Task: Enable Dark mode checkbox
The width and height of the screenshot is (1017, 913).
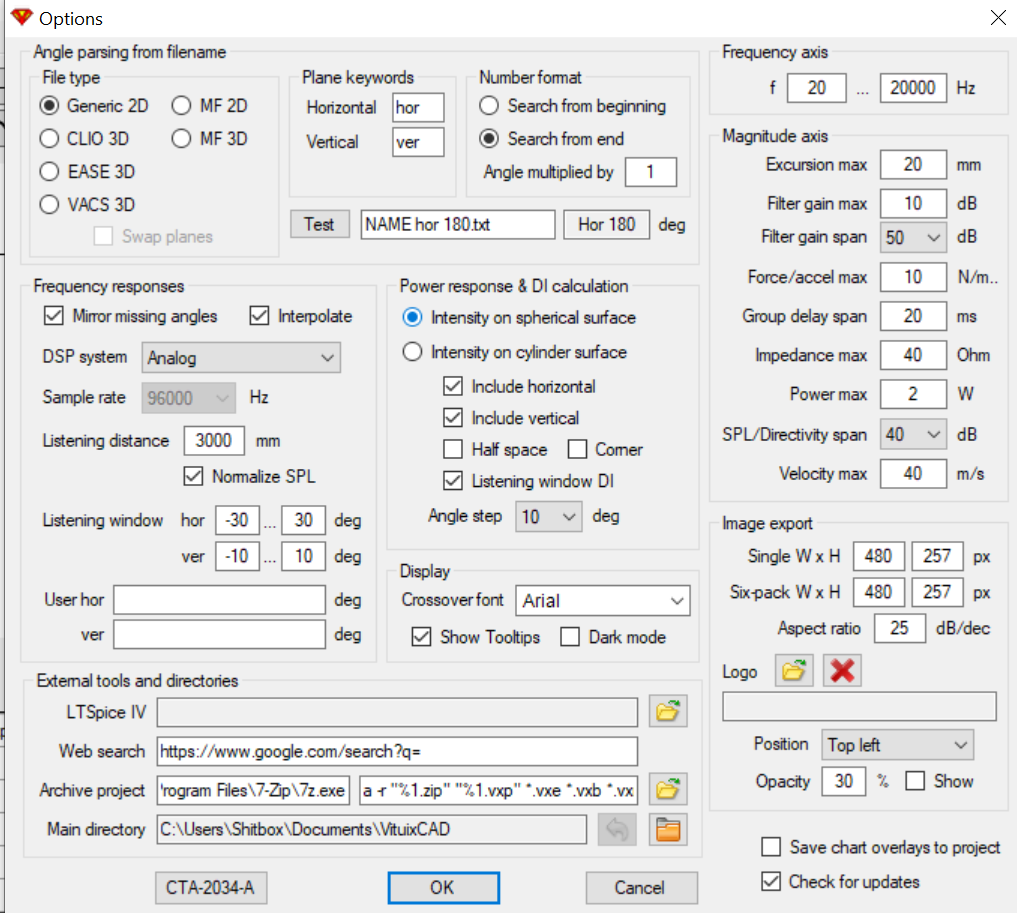Action: (570, 637)
